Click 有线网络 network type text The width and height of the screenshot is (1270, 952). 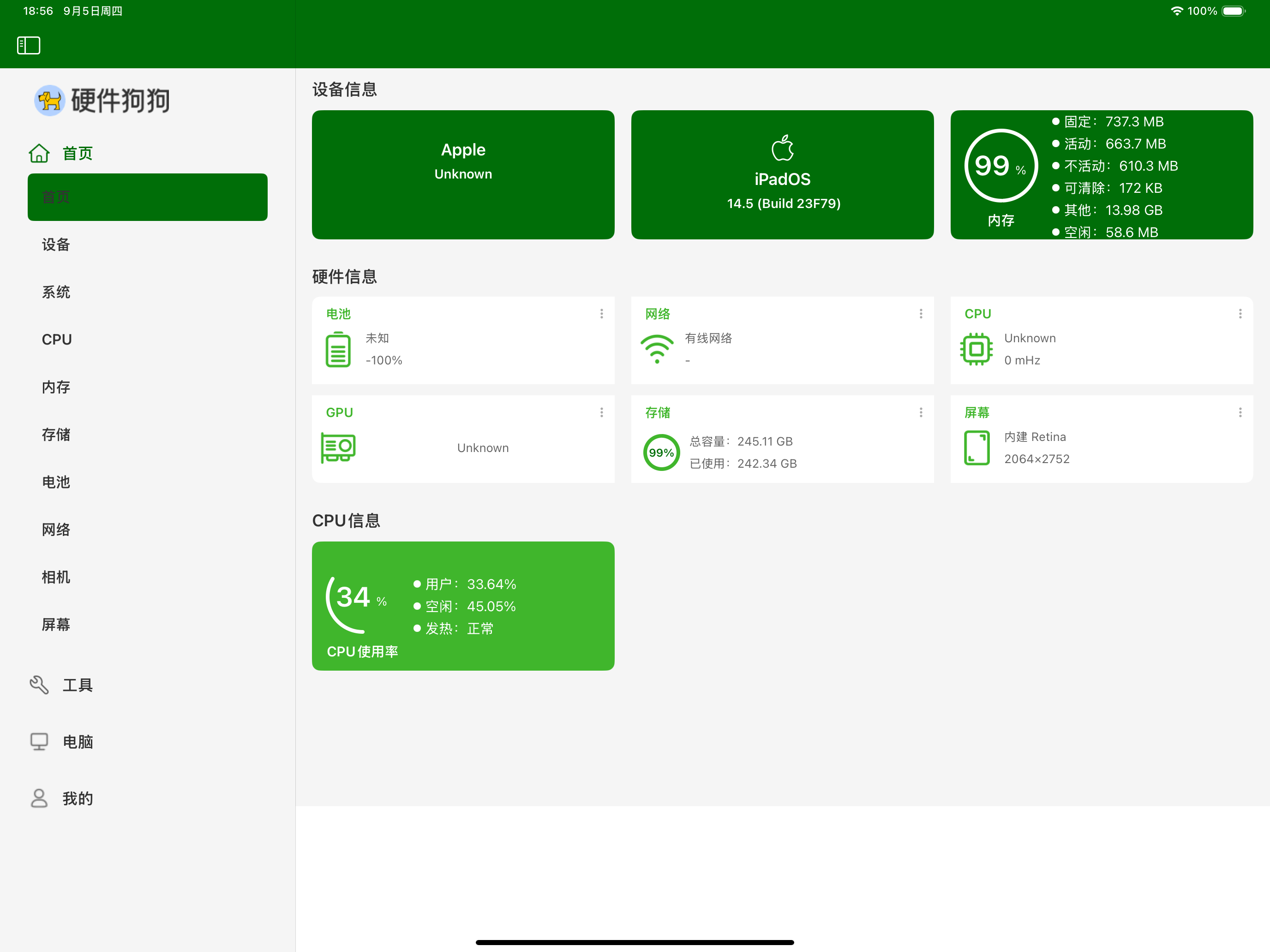(x=708, y=338)
